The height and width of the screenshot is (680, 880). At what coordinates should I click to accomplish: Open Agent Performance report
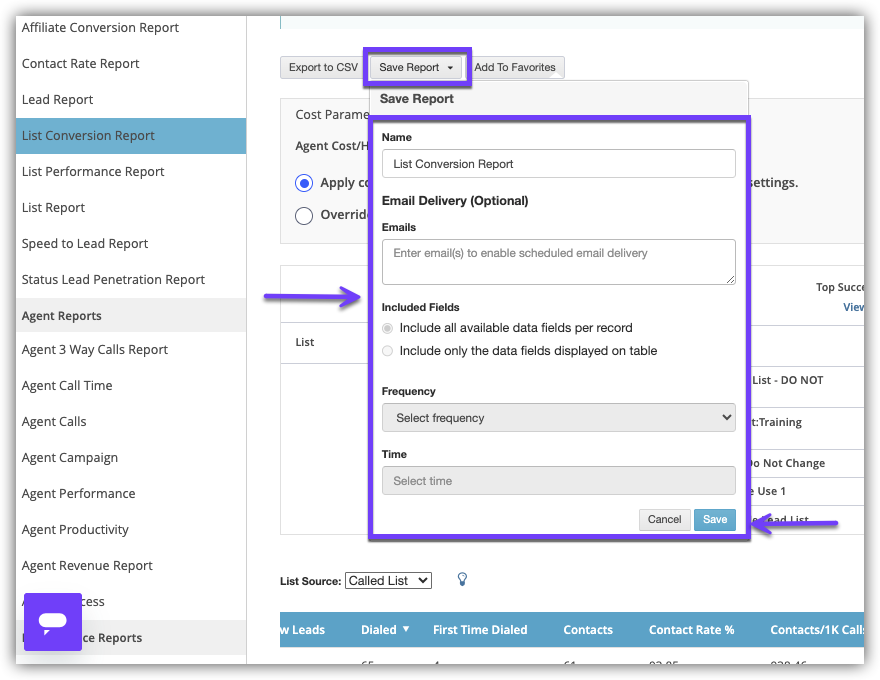point(79,493)
